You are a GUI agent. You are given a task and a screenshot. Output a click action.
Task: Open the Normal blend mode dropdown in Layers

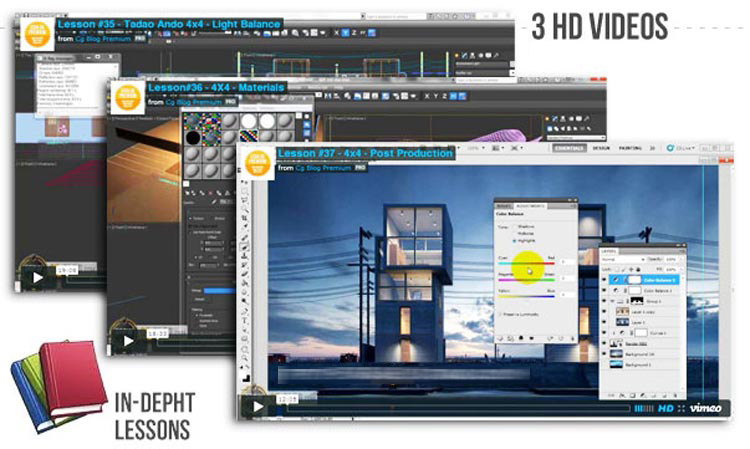click(x=623, y=259)
